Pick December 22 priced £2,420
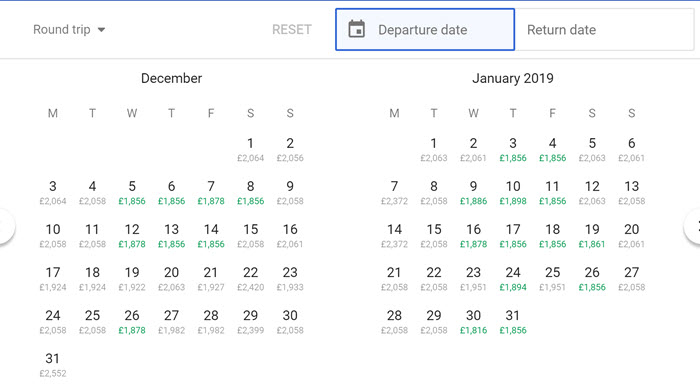 pos(250,279)
